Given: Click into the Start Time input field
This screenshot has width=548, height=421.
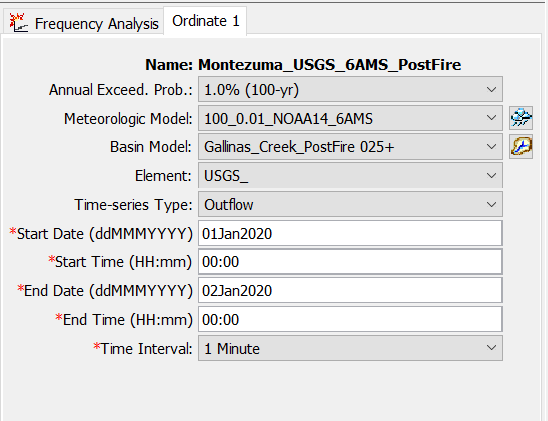Looking at the screenshot, I should tap(350, 262).
